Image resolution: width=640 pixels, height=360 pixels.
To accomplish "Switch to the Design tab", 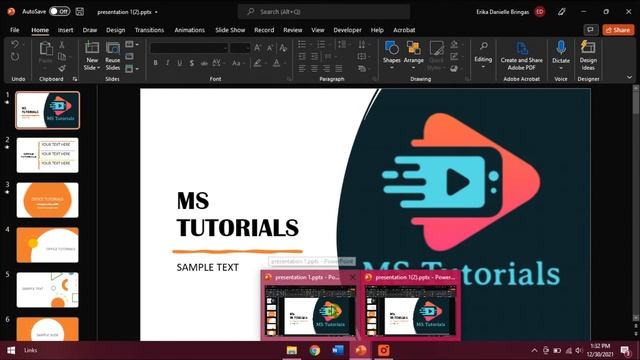I will pos(116,30).
